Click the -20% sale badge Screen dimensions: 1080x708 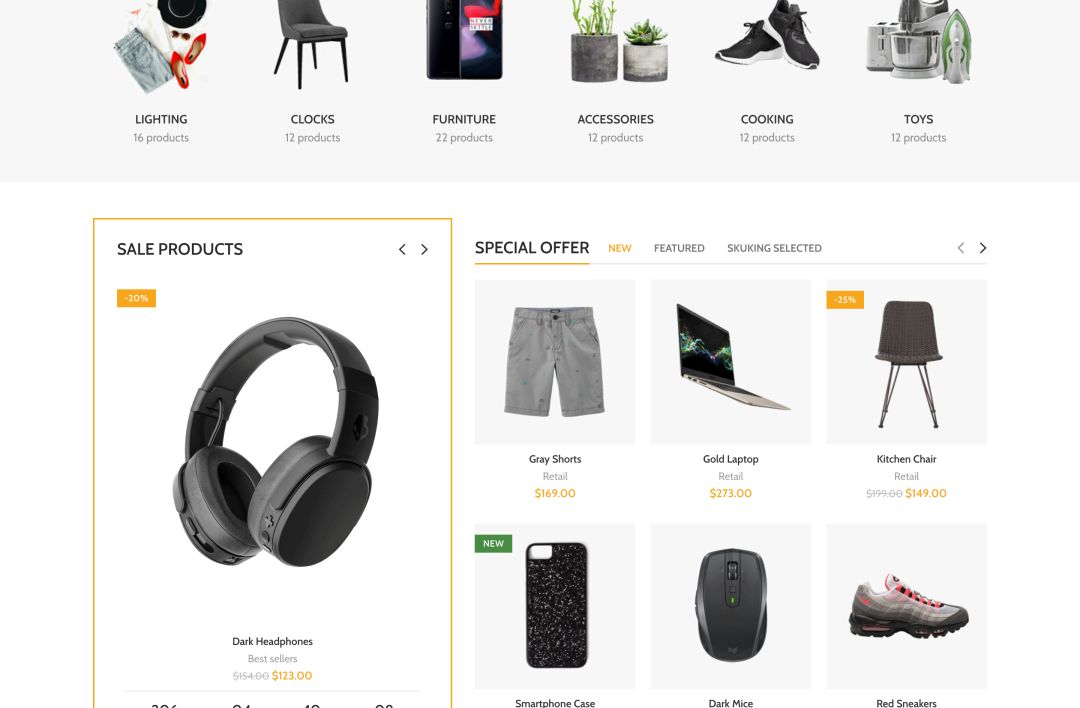(136, 298)
